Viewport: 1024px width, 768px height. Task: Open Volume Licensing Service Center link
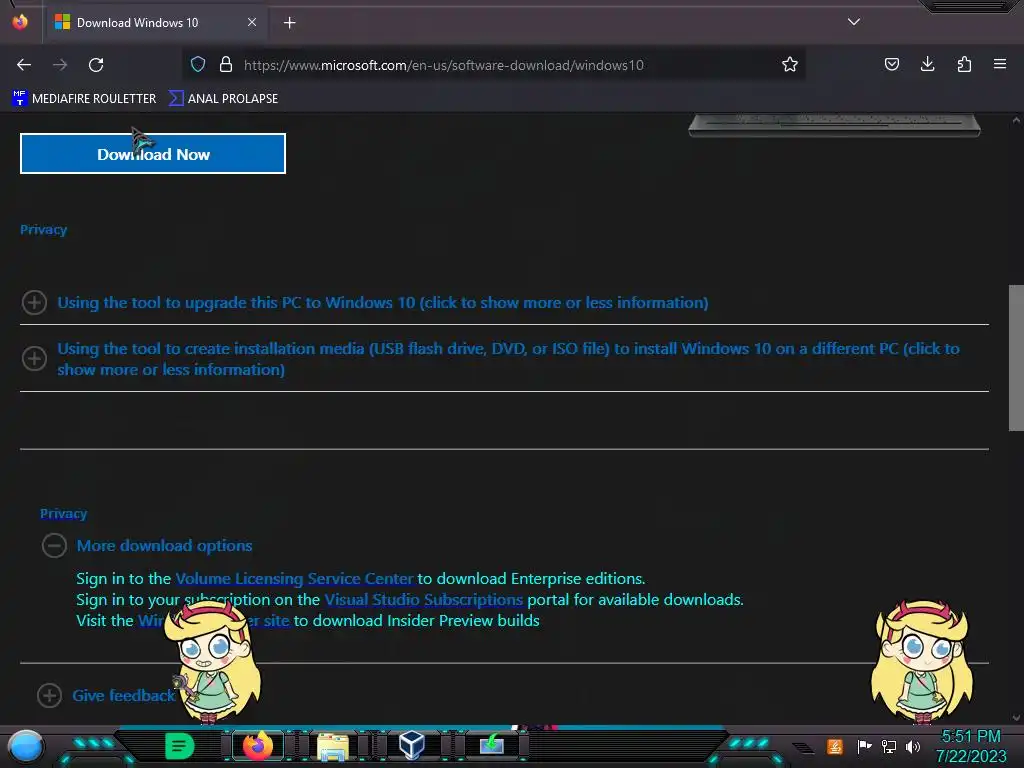tap(295, 579)
